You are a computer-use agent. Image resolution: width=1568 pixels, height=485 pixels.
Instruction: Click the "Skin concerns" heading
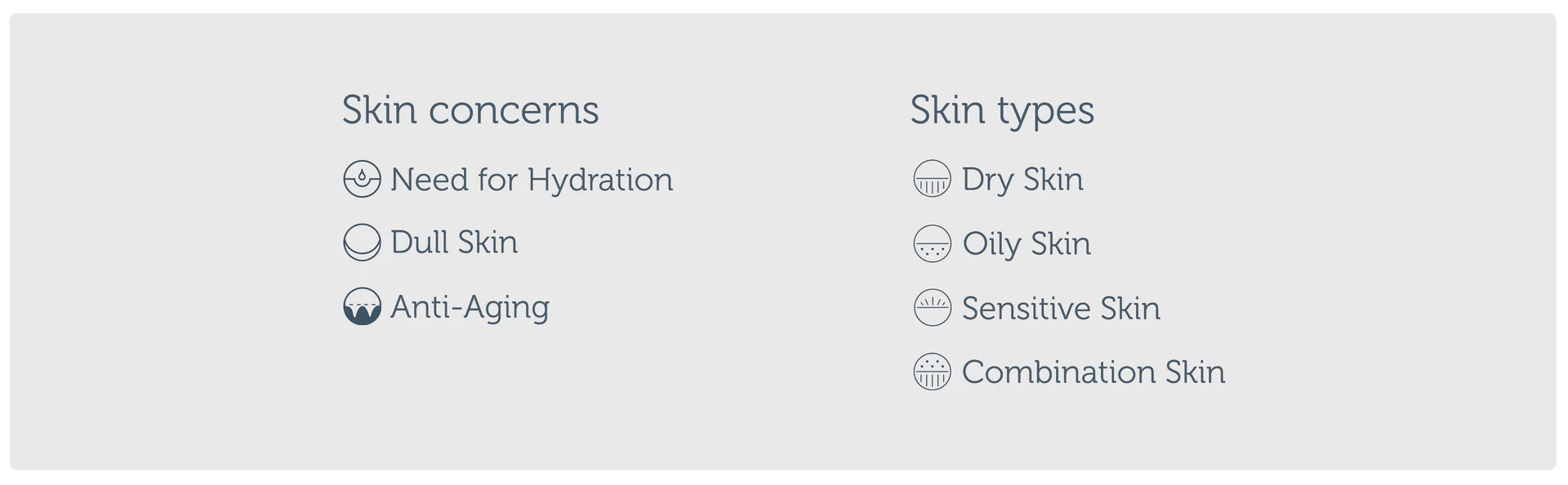click(x=470, y=110)
